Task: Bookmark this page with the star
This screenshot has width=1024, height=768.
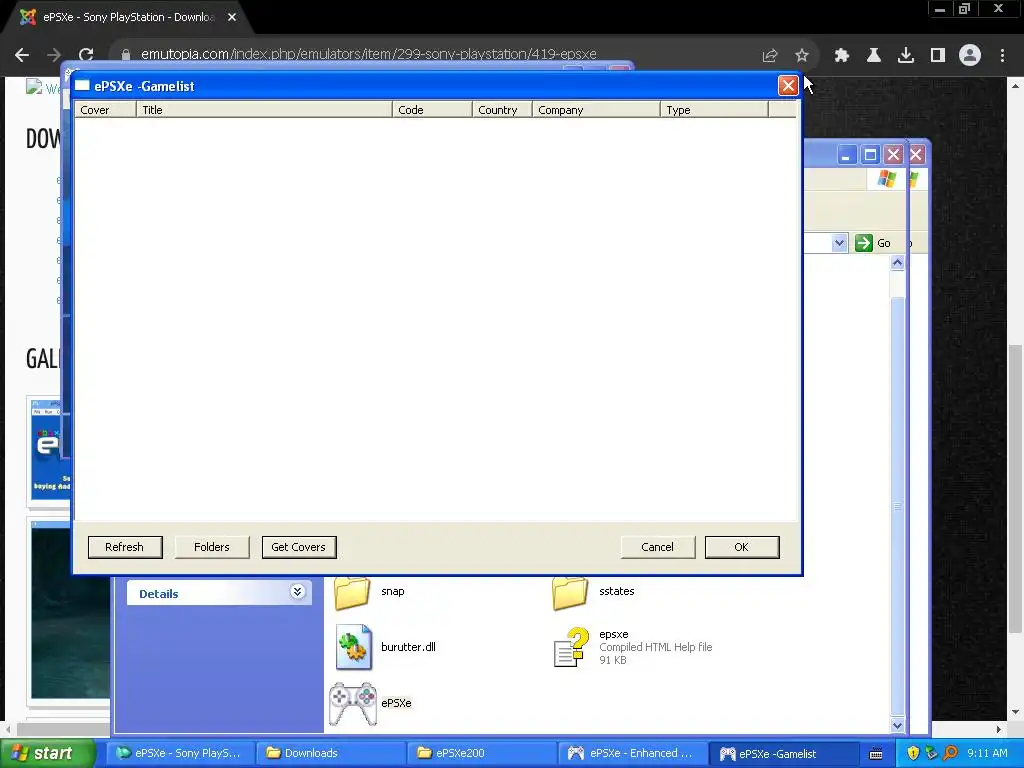Action: (802, 56)
